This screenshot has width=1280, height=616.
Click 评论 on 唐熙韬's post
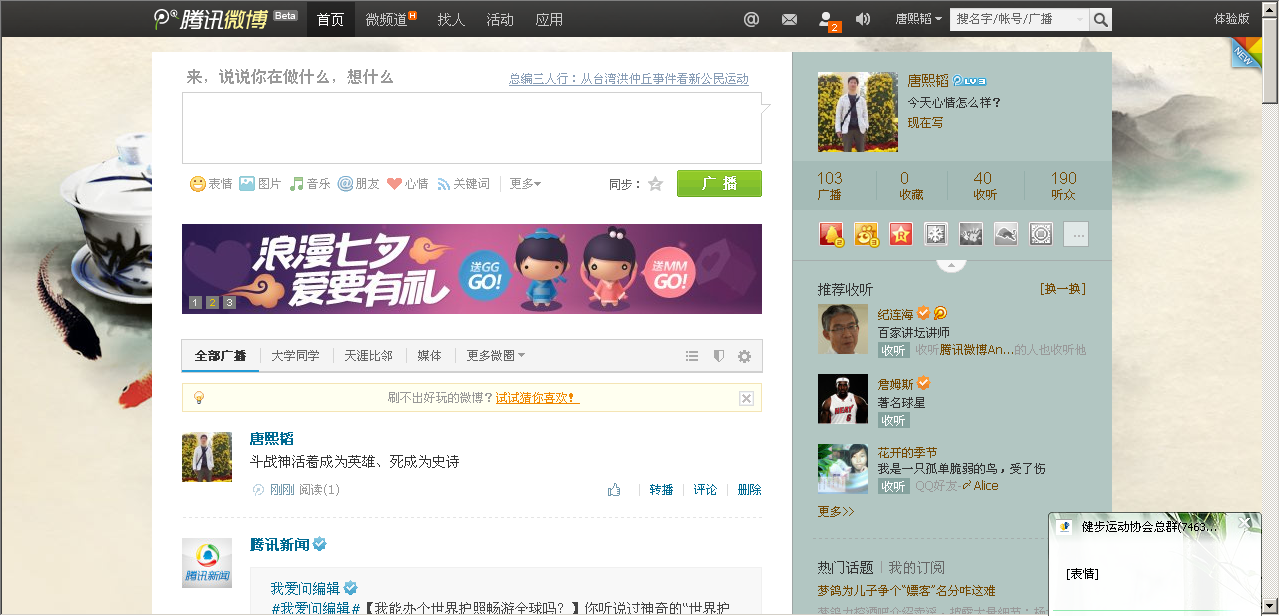point(705,490)
